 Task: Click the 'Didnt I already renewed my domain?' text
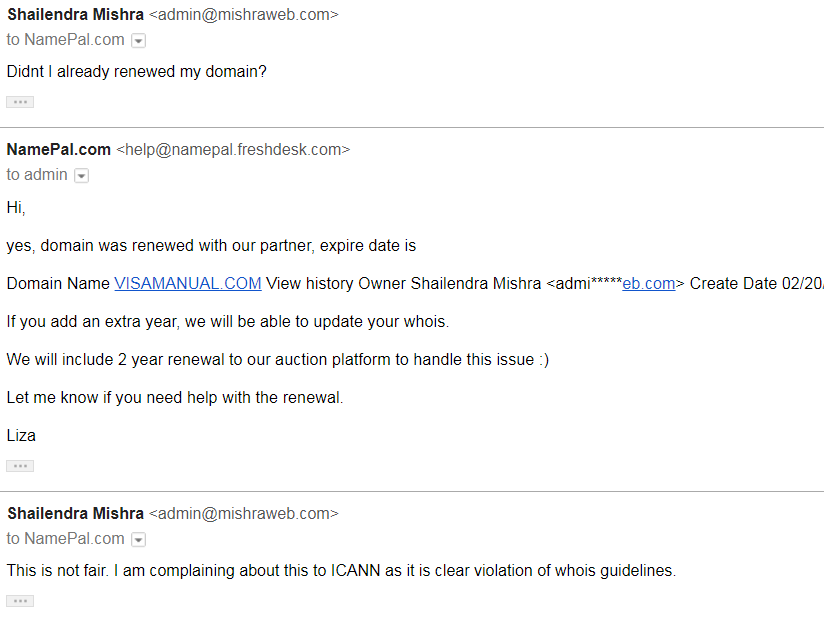click(137, 71)
